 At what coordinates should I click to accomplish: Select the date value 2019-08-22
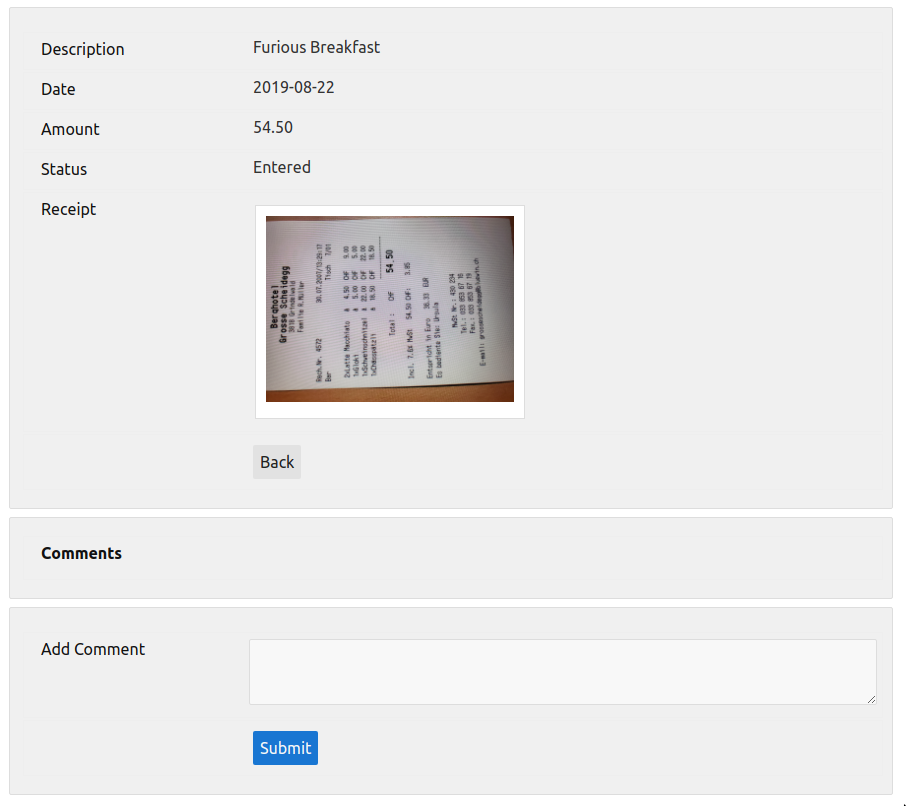(294, 87)
